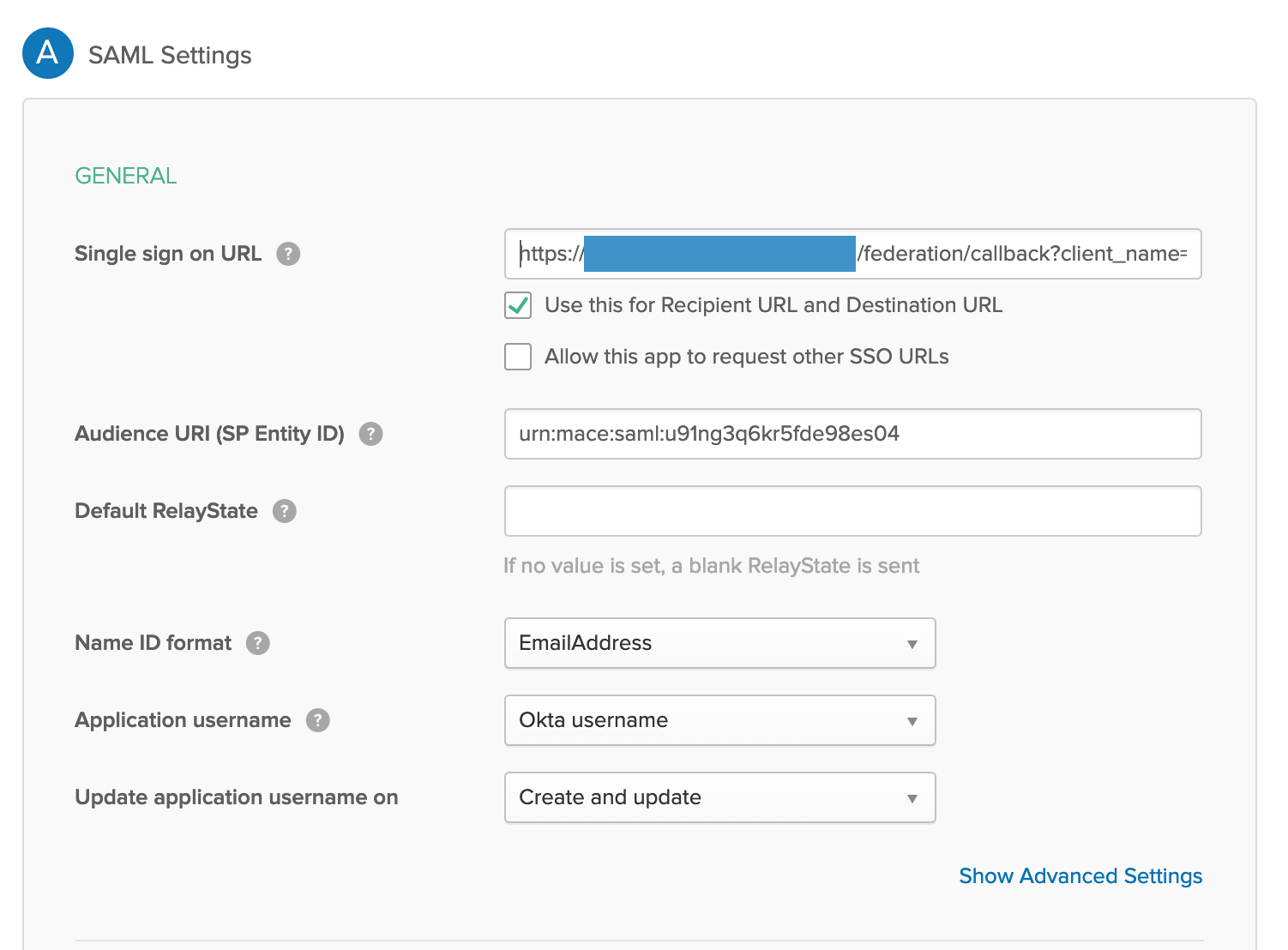Click the blue "A" application avatar
The image size is (1288, 950).
pyautogui.click(x=48, y=53)
